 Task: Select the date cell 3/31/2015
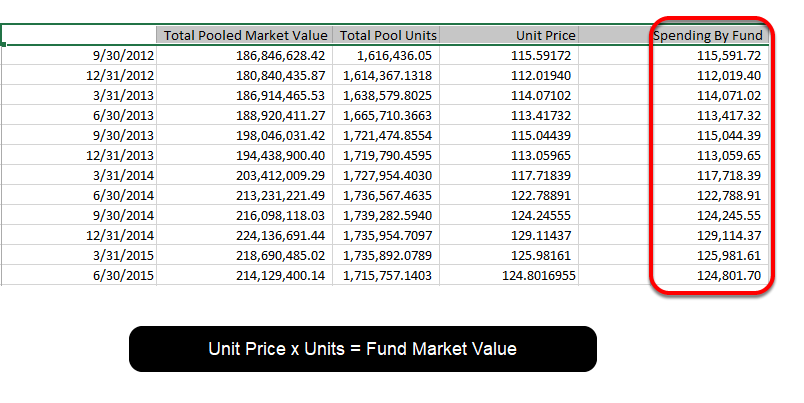[x=79, y=255]
